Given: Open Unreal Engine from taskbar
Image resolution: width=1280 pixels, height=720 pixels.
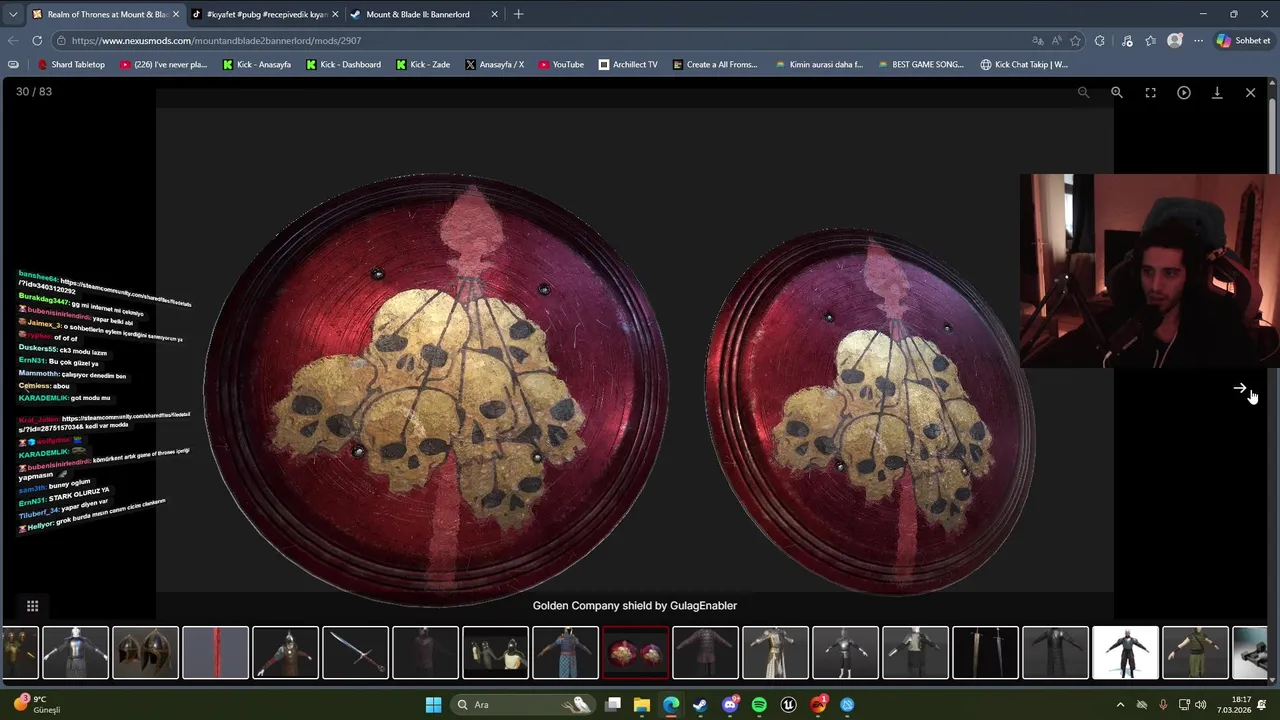Looking at the screenshot, I should tap(789, 705).
